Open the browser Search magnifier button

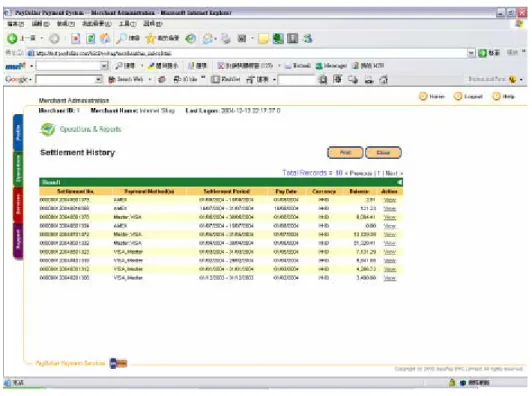point(128,38)
